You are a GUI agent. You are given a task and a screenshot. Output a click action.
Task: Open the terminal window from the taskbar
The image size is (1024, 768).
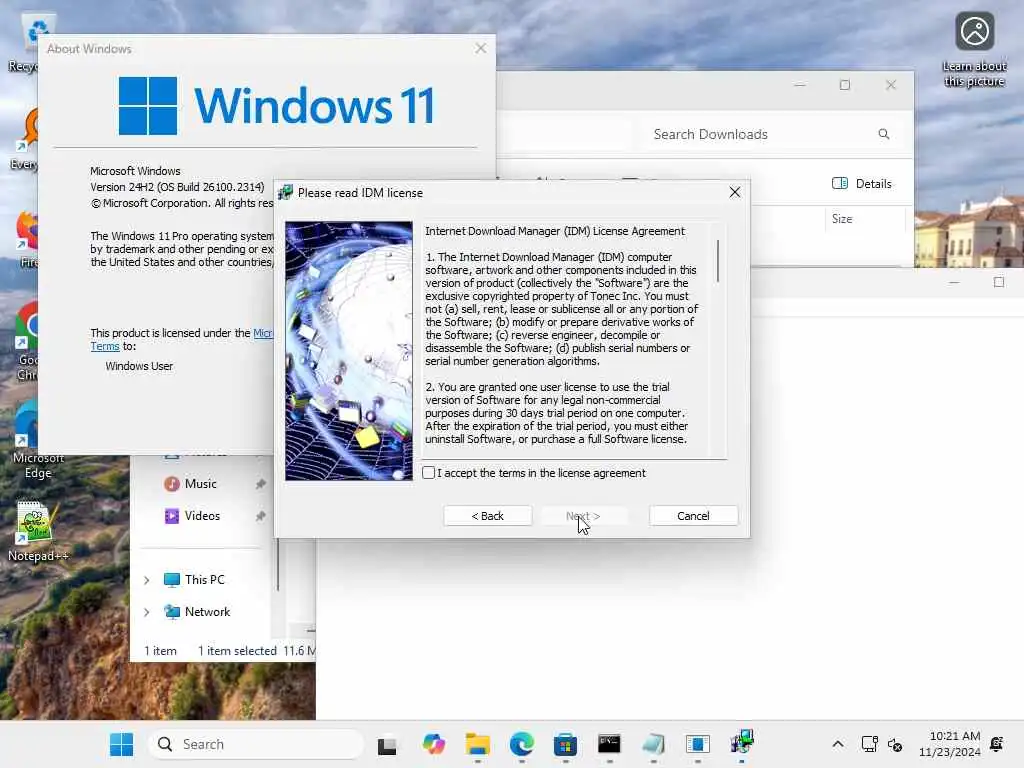point(609,744)
